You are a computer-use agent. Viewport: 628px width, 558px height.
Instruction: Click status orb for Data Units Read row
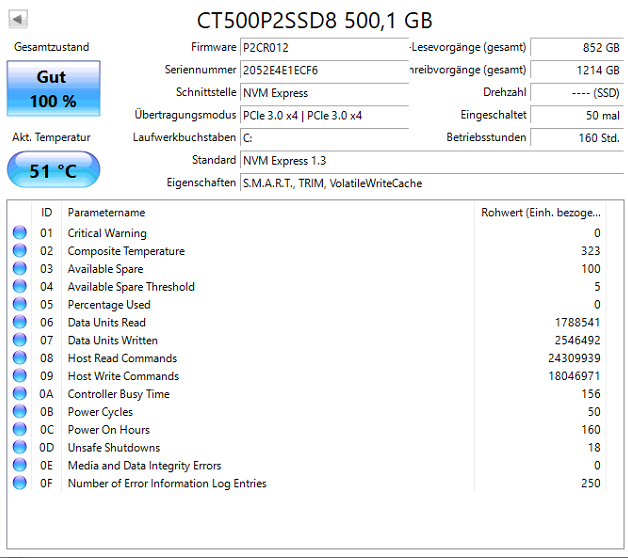pyautogui.click(x=20, y=322)
